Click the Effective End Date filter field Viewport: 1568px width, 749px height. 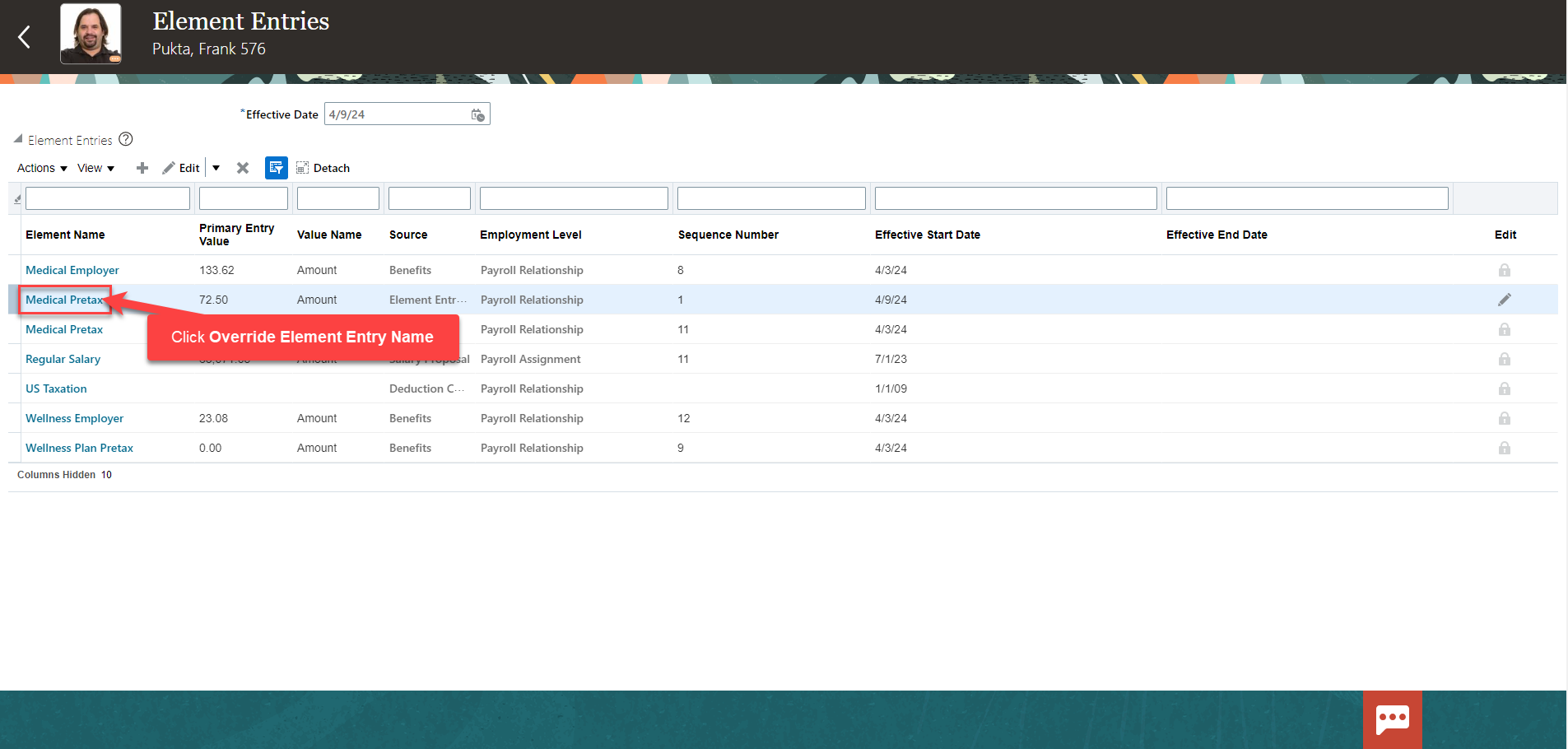(x=1307, y=198)
